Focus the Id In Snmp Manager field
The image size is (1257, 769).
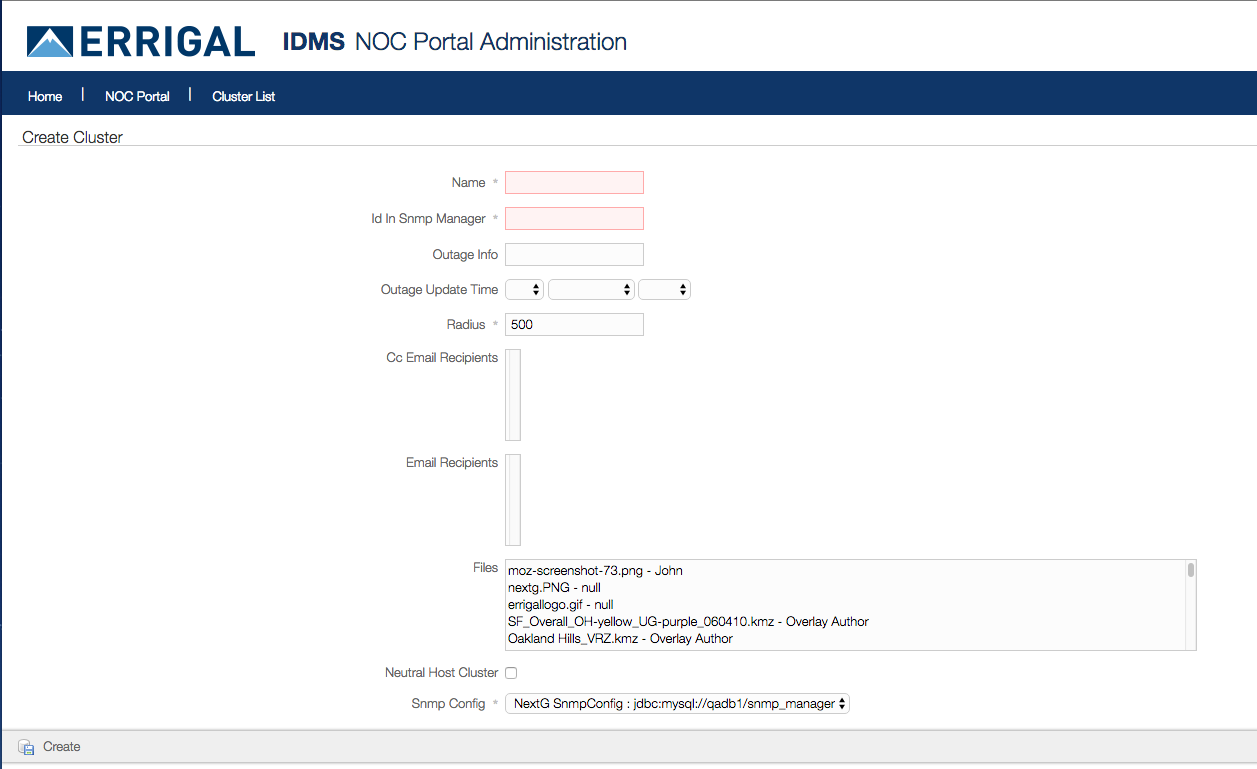[574, 219]
